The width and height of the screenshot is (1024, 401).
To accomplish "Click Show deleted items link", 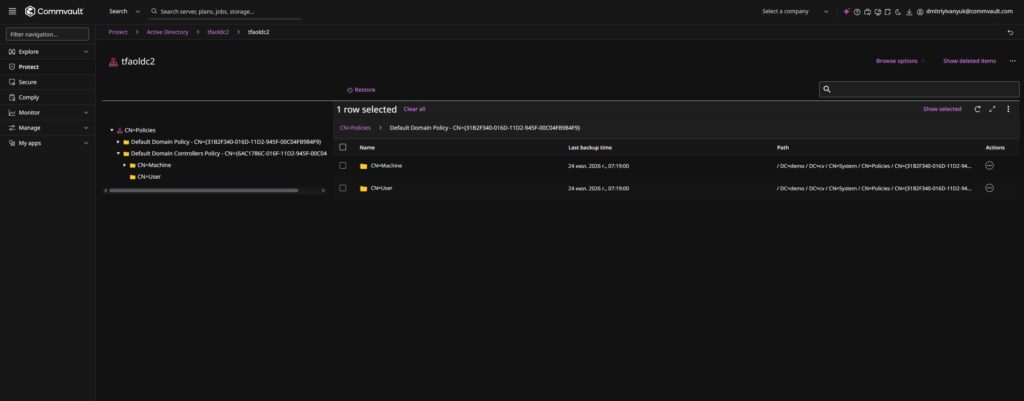I will 969,61.
